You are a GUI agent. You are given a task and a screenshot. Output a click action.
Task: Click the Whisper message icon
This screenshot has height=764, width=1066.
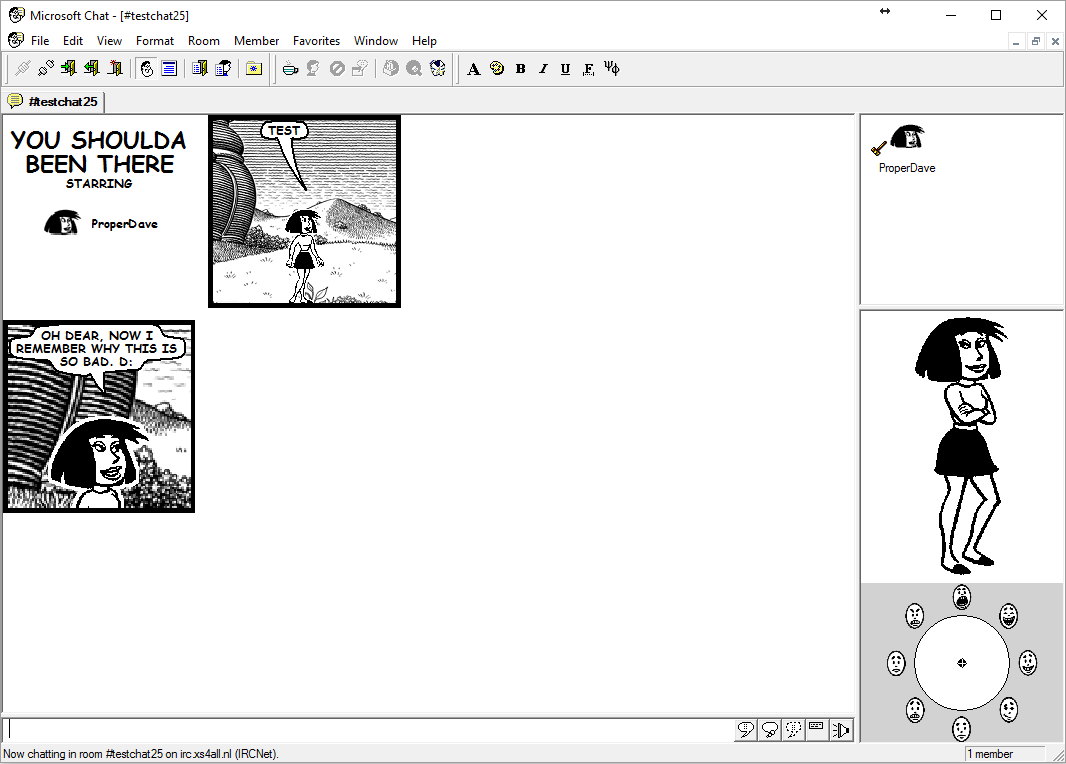[x=793, y=729]
